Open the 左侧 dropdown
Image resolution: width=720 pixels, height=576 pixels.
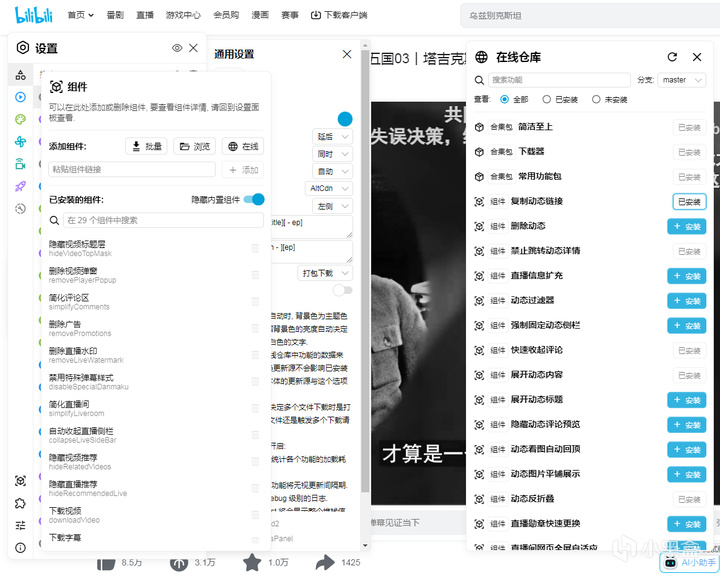332,206
